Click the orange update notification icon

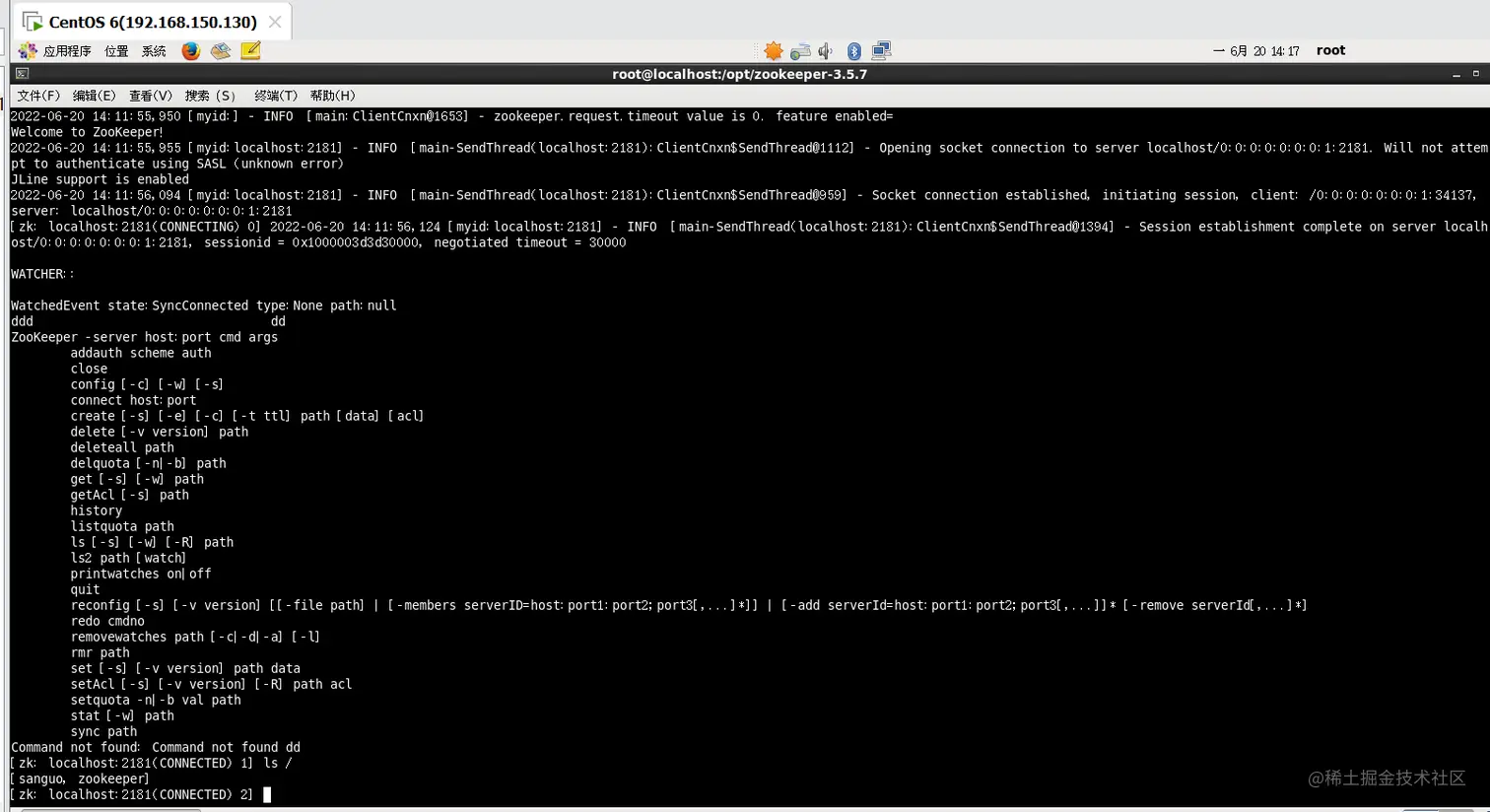pyautogui.click(x=774, y=51)
